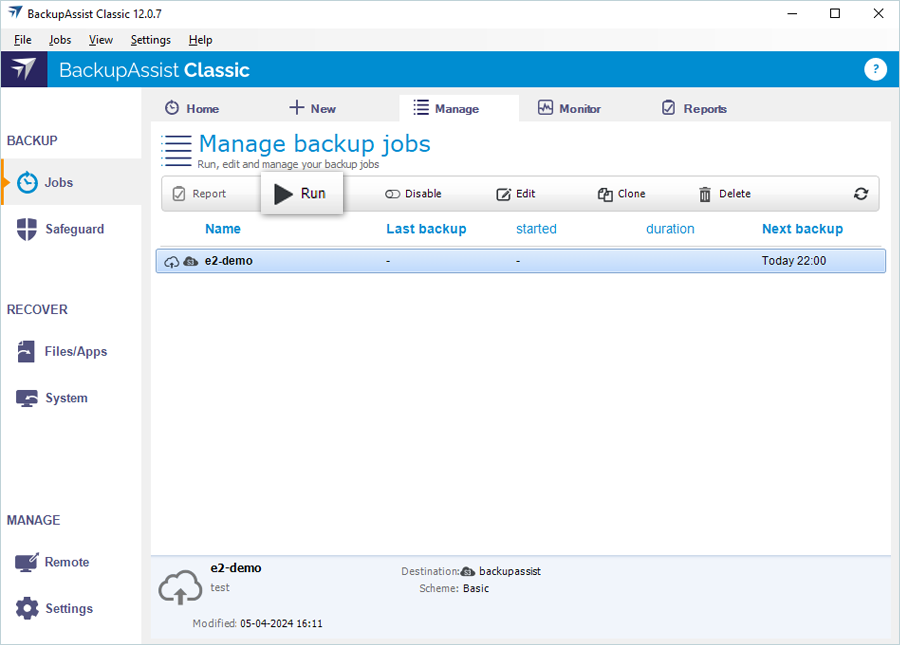Click the e2-demo title in details panel
900x645 pixels.
click(x=236, y=568)
